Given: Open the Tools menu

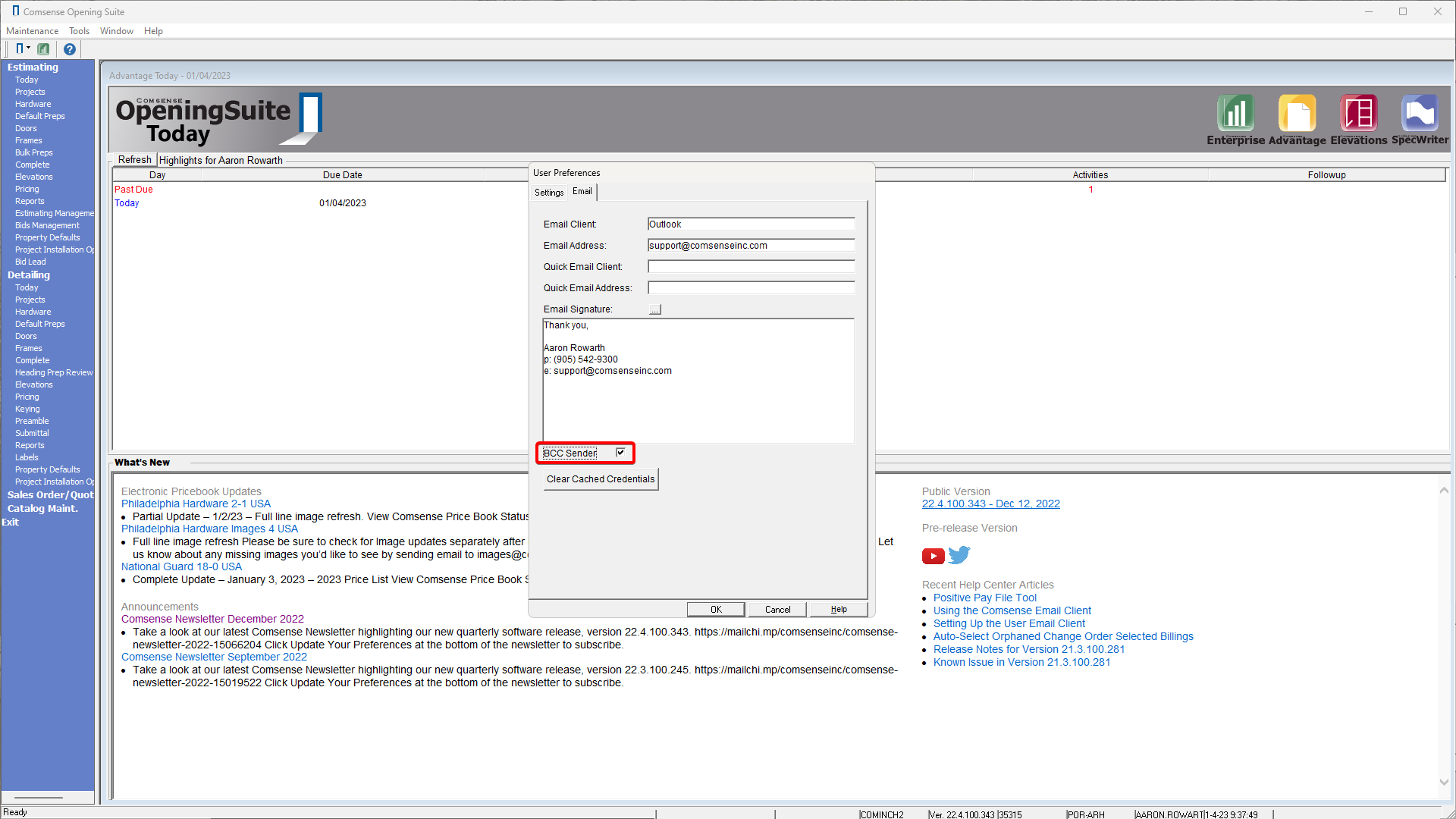Looking at the screenshot, I should pyautogui.click(x=79, y=31).
